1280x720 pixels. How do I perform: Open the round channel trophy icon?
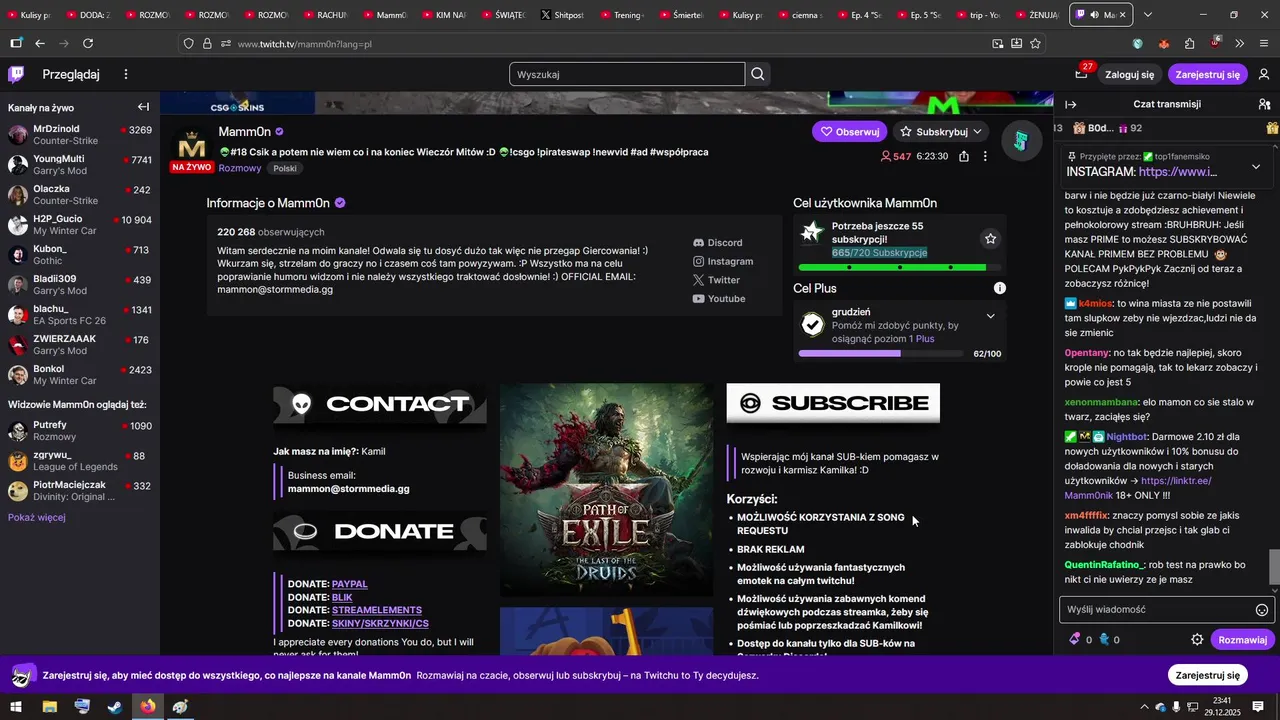1020,141
